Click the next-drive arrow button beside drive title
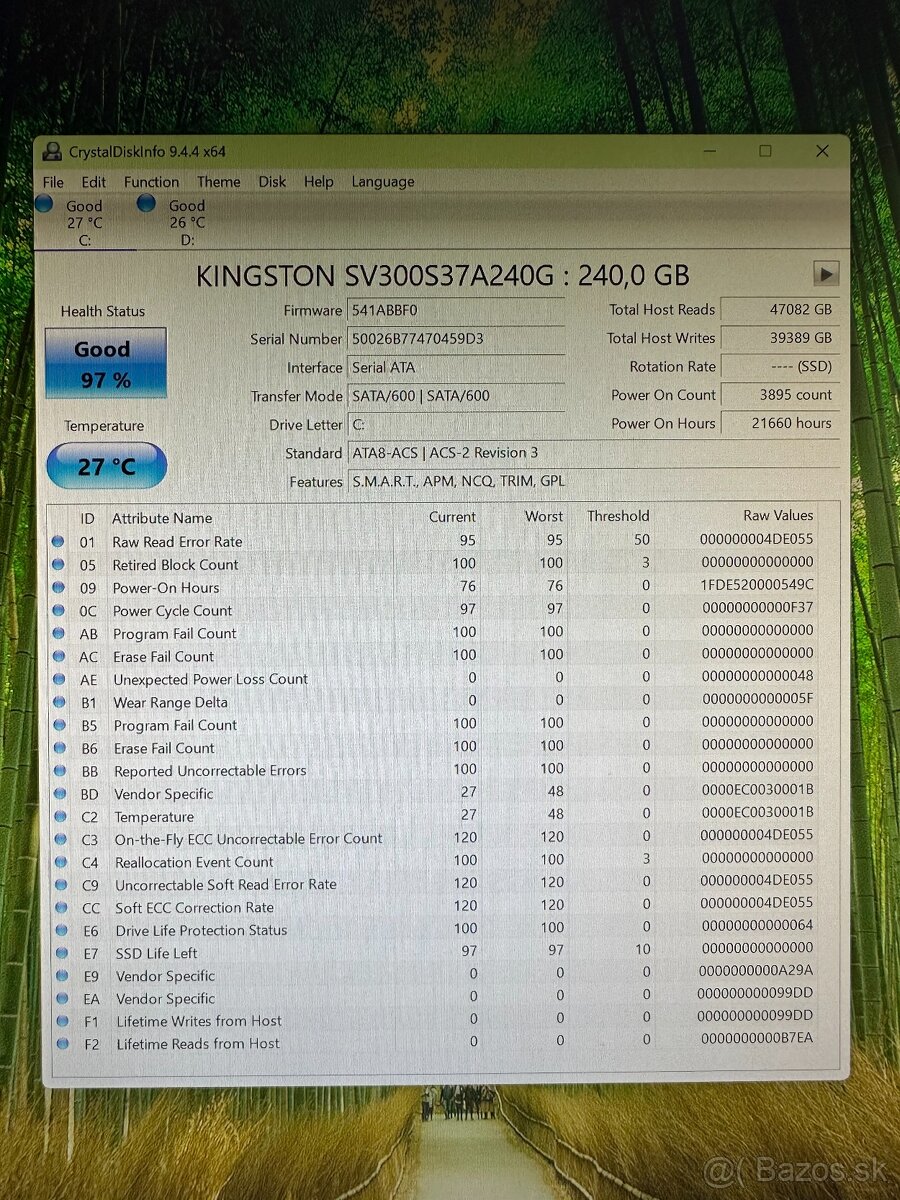Viewport: 900px width, 1200px height. pos(826,273)
